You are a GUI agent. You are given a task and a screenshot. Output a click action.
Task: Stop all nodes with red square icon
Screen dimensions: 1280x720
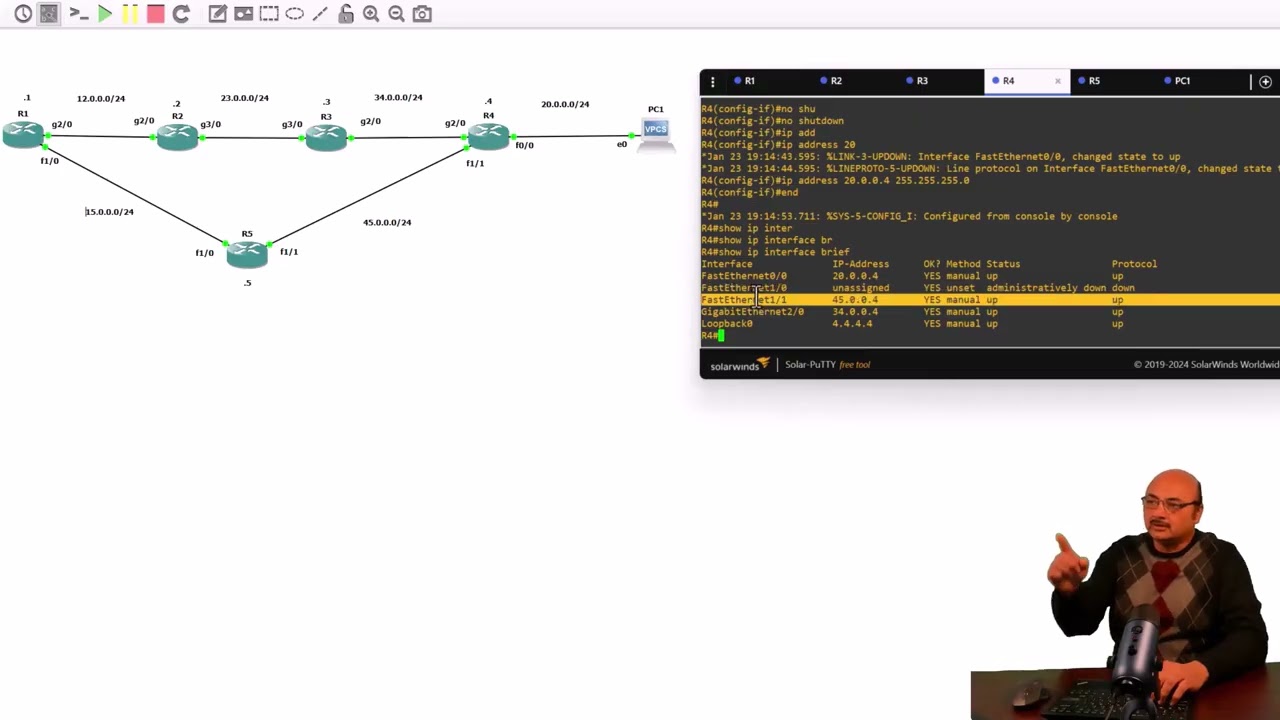tap(155, 14)
